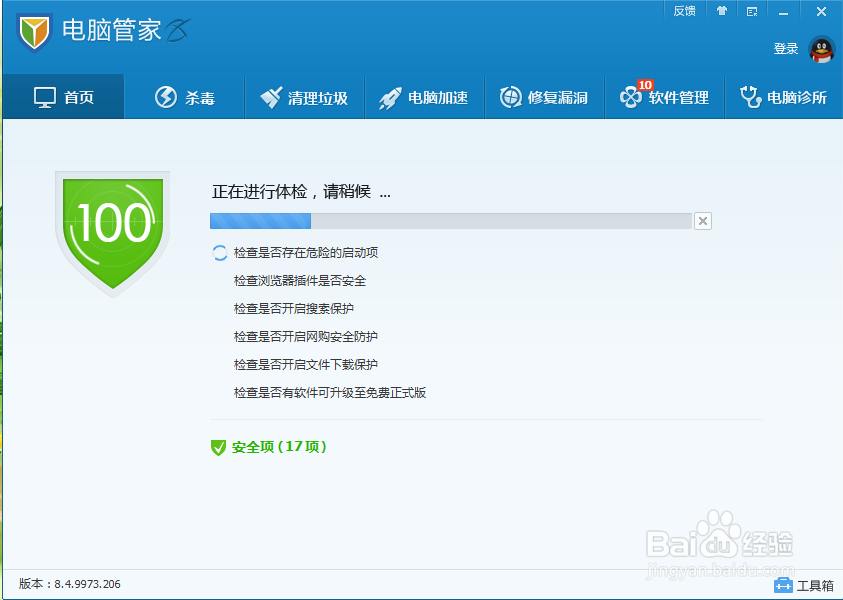
Task: Click the 清理垃圾 broom icon
Action: (x=271, y=96)
